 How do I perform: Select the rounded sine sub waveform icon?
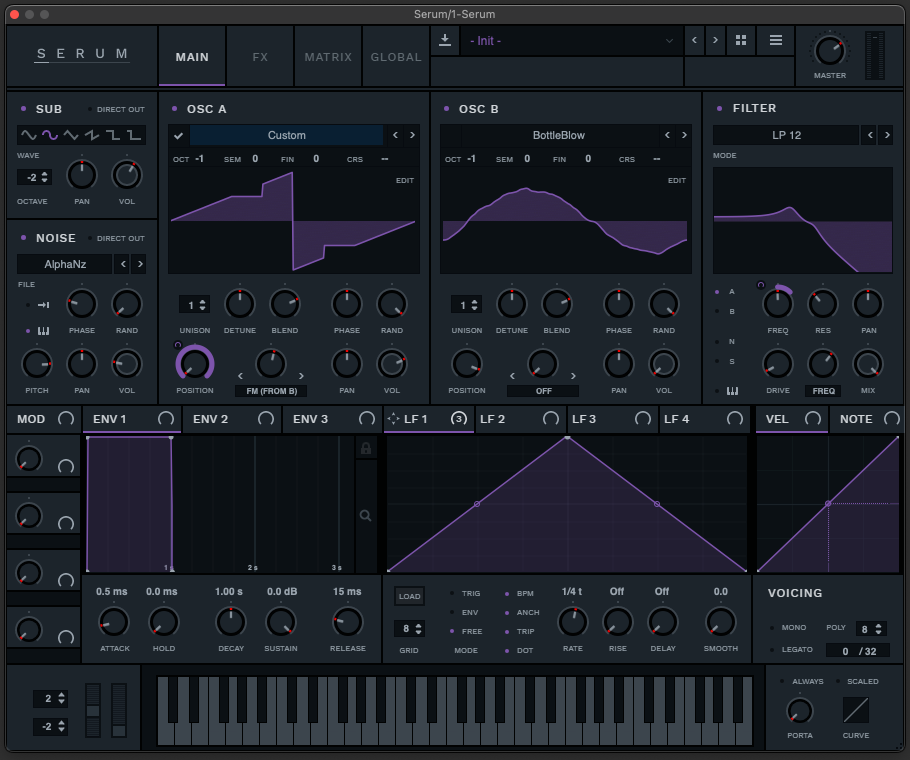click(x=50, y=135)
